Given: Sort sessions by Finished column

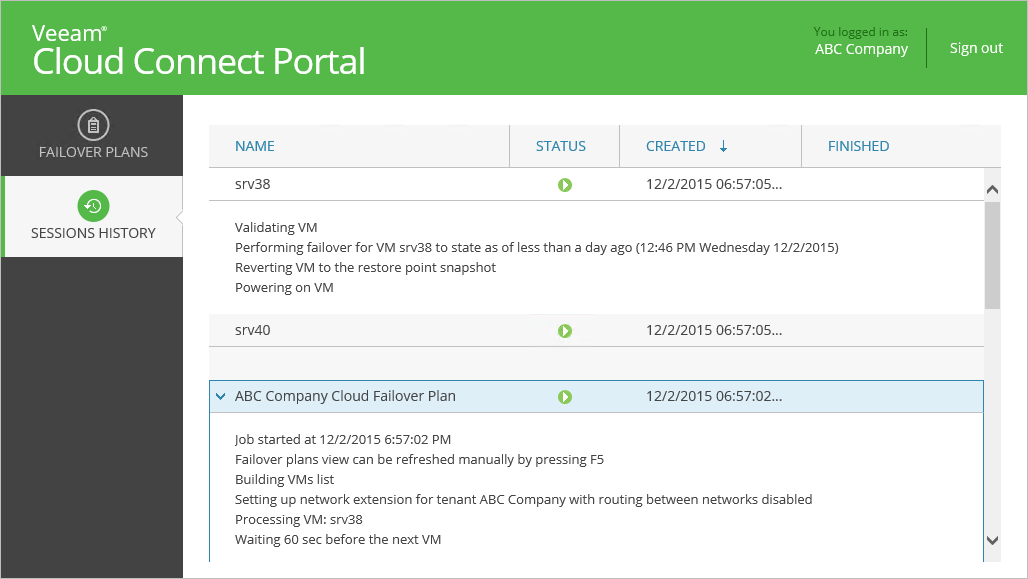Looking at the screenshot, I should coord(858,146).
